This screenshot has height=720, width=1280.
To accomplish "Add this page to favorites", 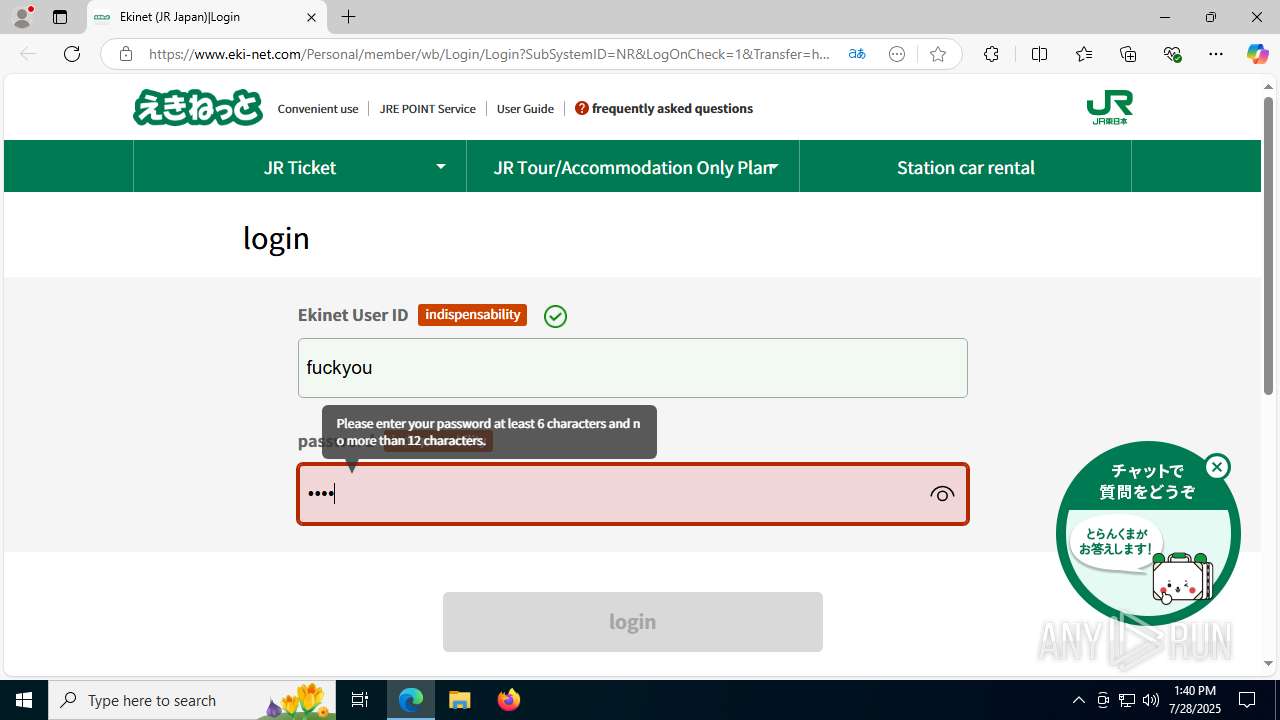I will [x=938, y=54].
